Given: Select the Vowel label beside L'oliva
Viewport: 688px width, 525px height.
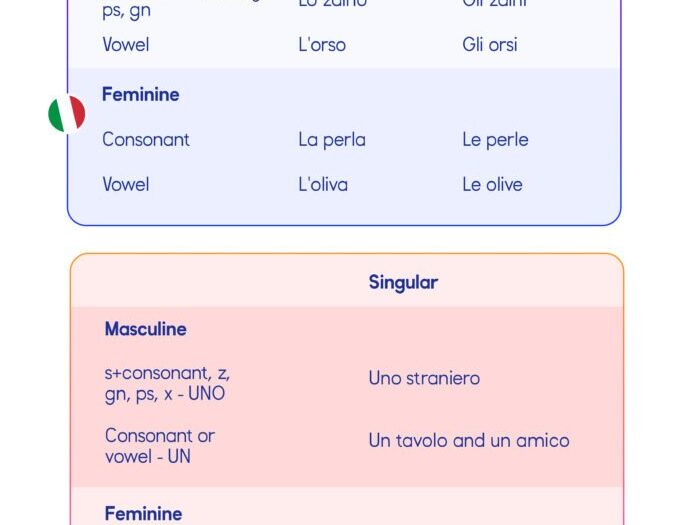Looking at the screenshot, I should [x=125, y=184].
